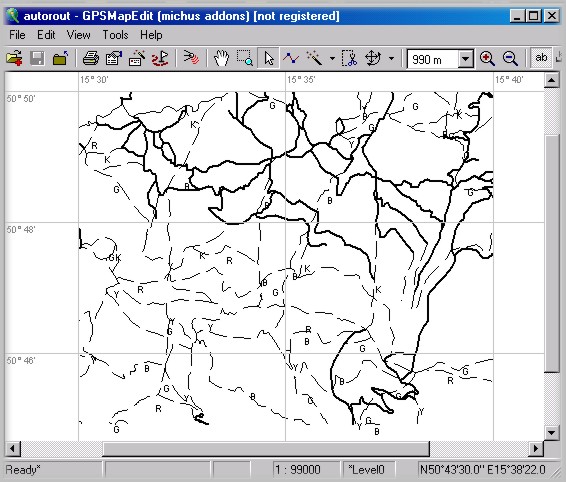The width and height of the screenshot is (566, 482).
Task: Select the Zoom rectangle tool
Action: 244,58
